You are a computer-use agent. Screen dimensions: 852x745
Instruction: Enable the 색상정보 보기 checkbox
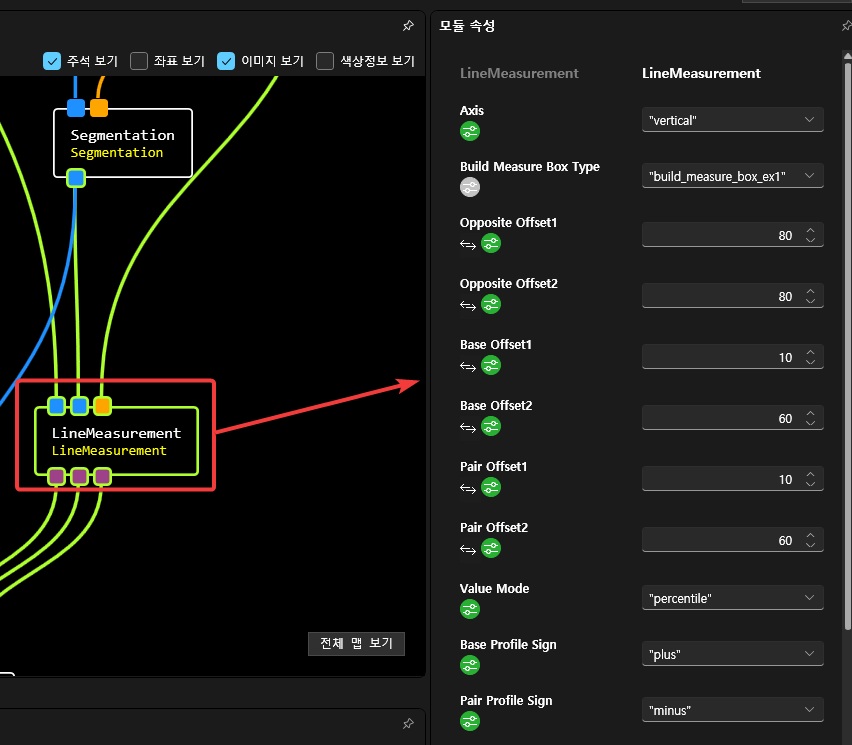(x=325, y=61)
